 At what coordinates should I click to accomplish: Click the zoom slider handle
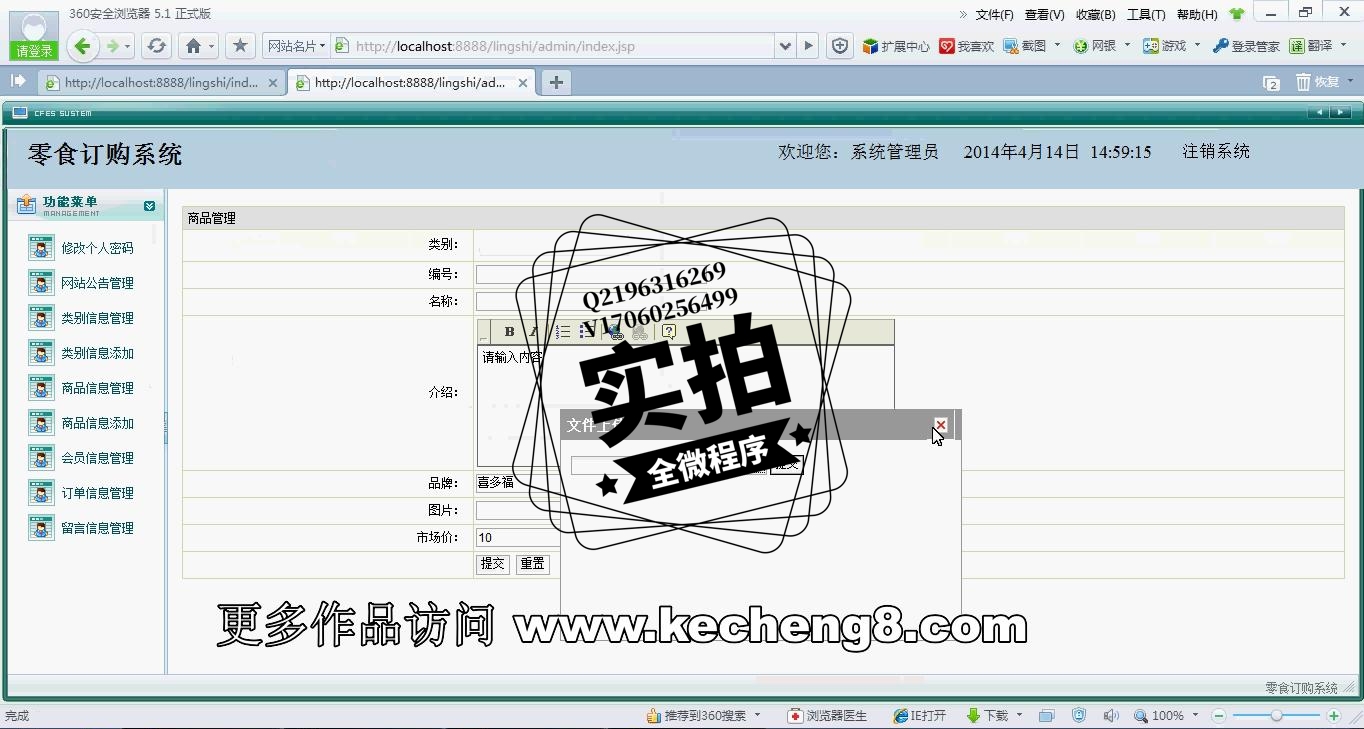pyautogui.click(x=1276, y=716)
